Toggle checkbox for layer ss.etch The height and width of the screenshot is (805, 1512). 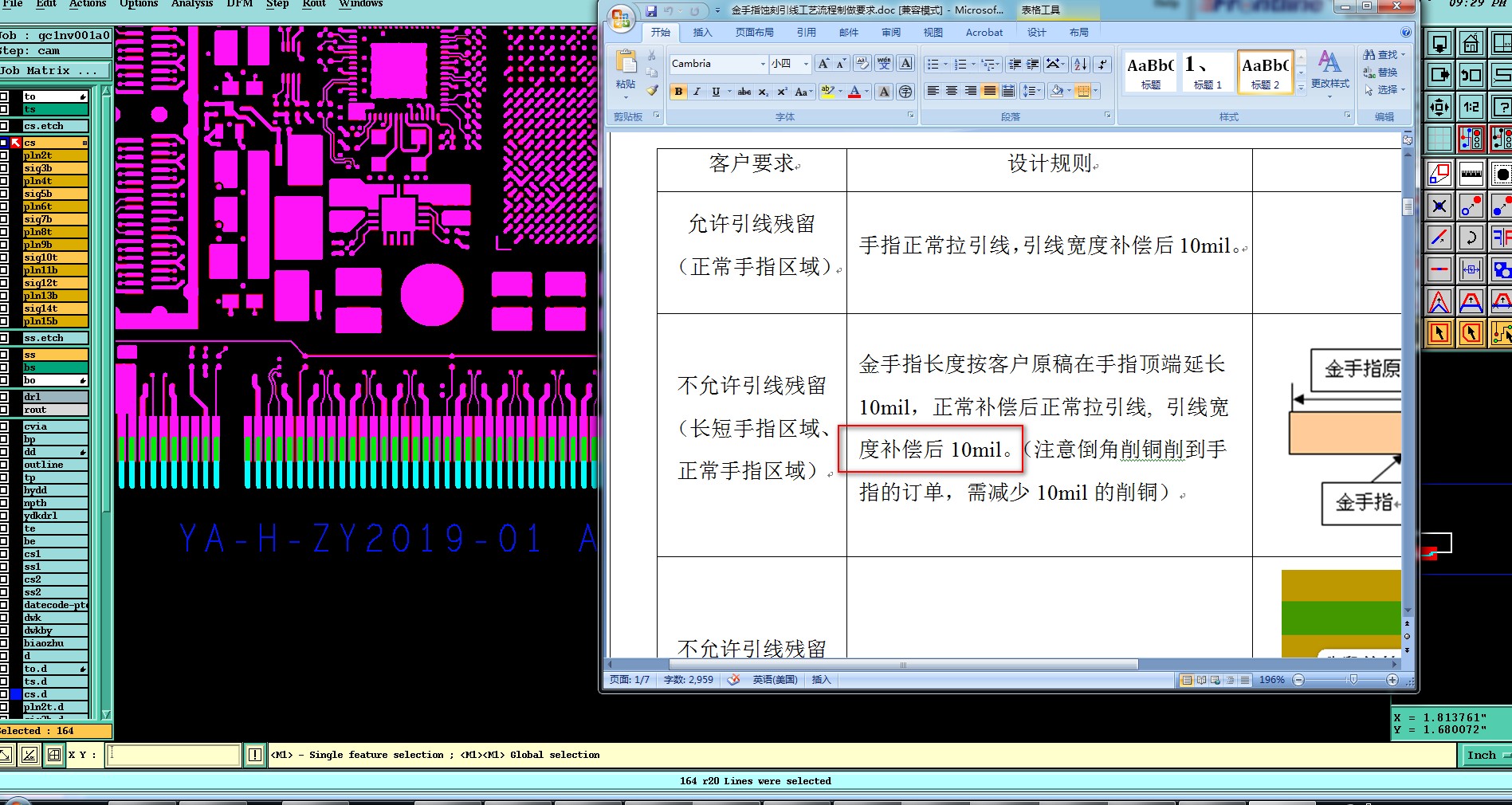[x=4, y=338]
